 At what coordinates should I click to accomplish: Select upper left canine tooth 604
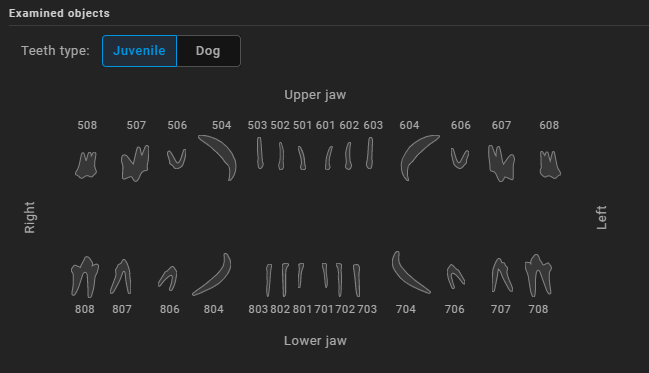[x=420, y=157]
